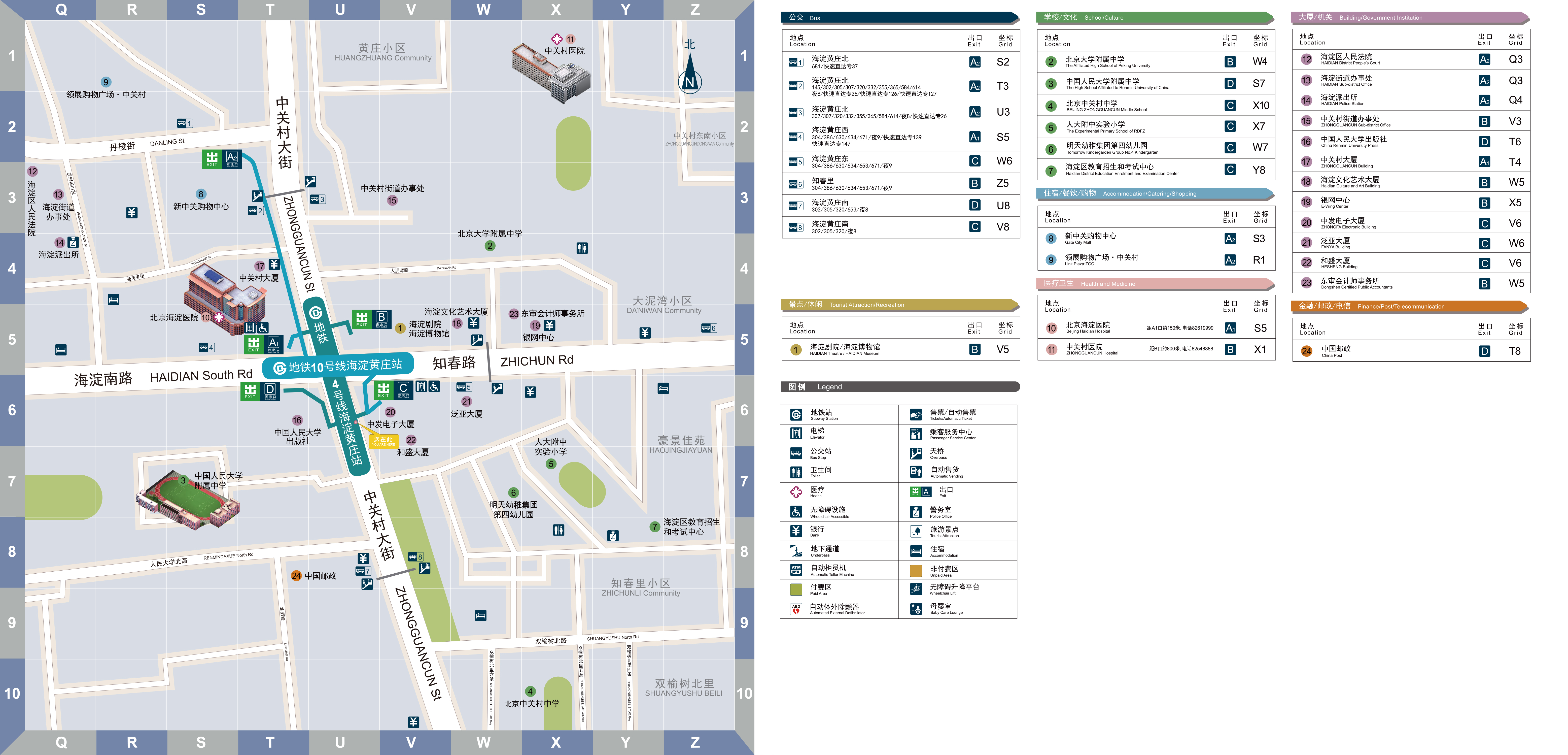The image size is (1568, 755).
Task: Click the 'Link Plaza·ZGC' shopping row
Action: tap(1156, 260)
